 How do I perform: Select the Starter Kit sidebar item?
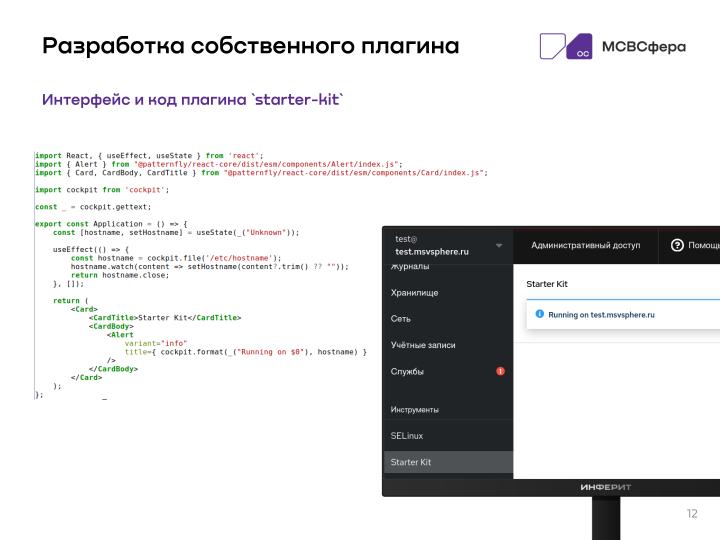pos(448,462)
